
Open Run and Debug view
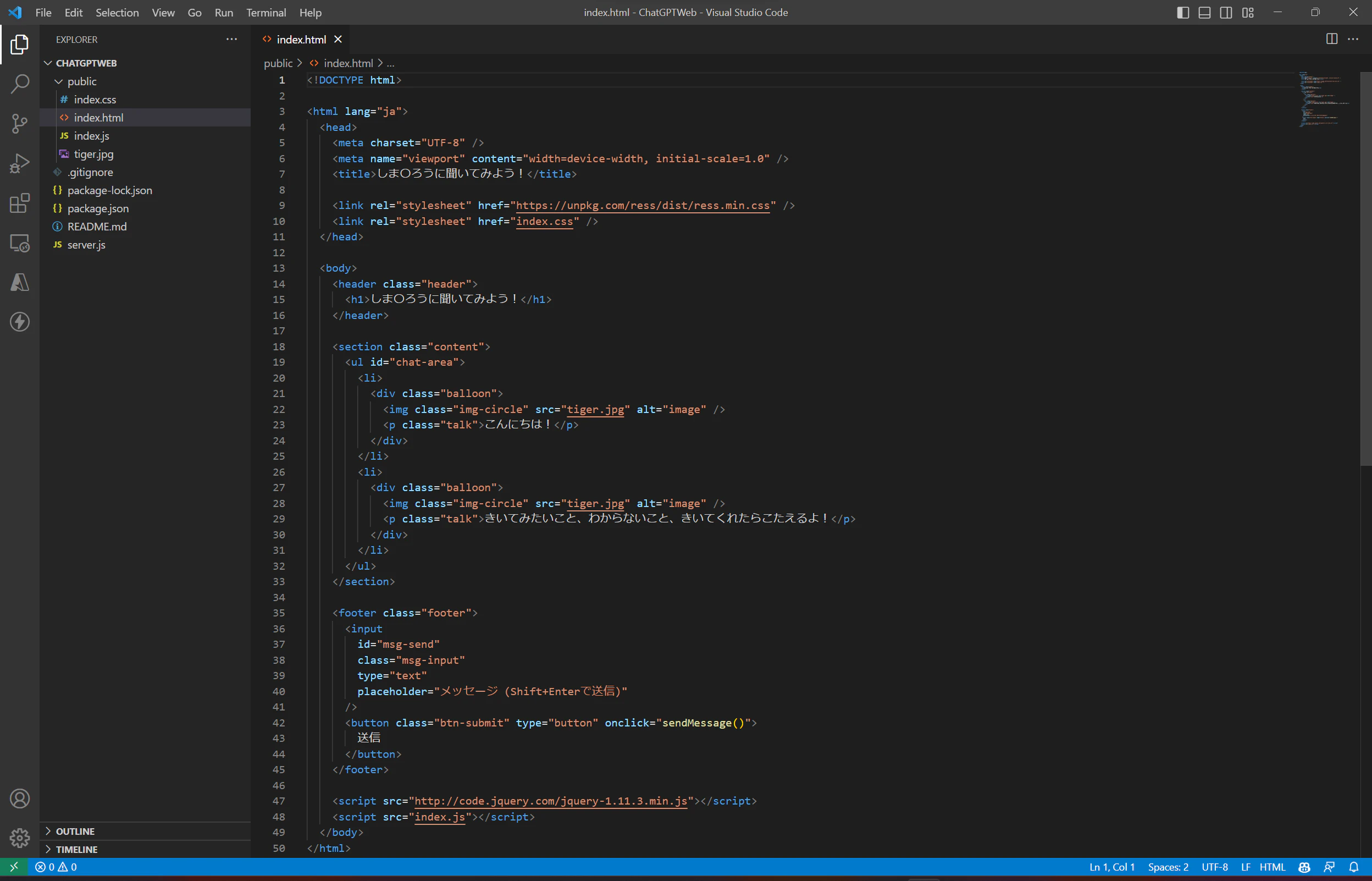point(19,164)
